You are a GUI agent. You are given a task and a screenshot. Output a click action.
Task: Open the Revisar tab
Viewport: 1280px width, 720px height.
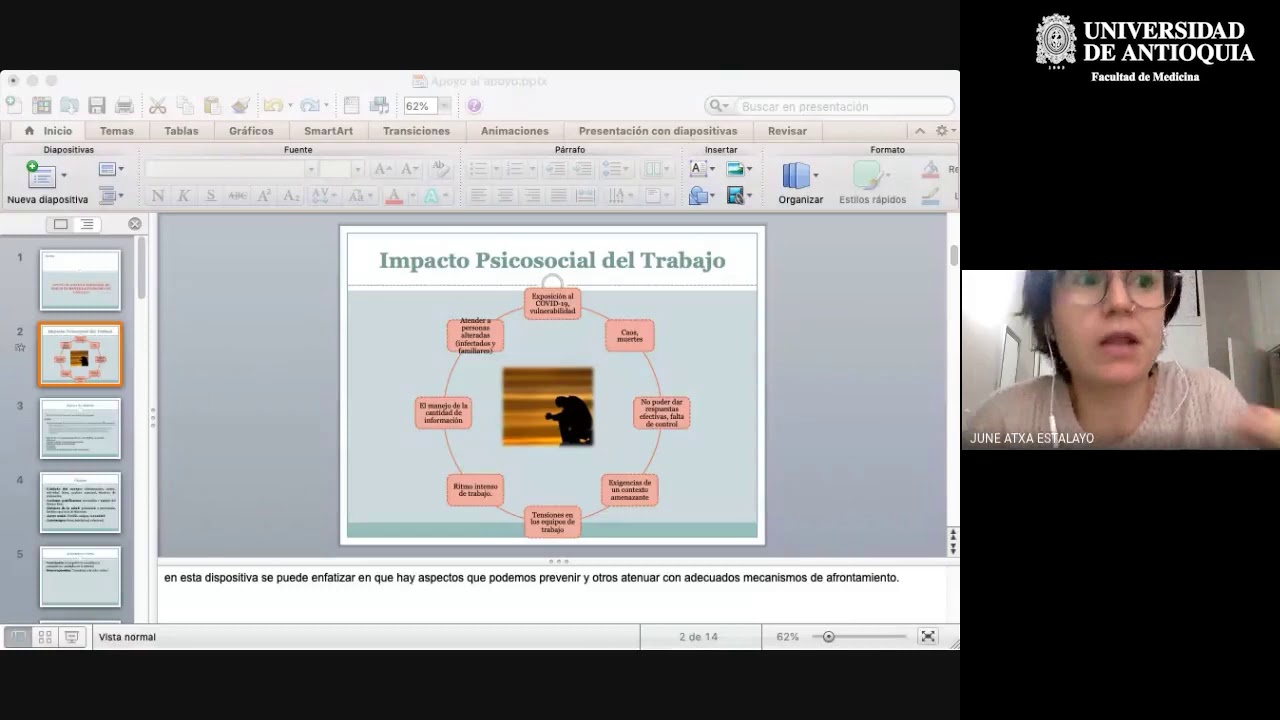tap(787, 131)
